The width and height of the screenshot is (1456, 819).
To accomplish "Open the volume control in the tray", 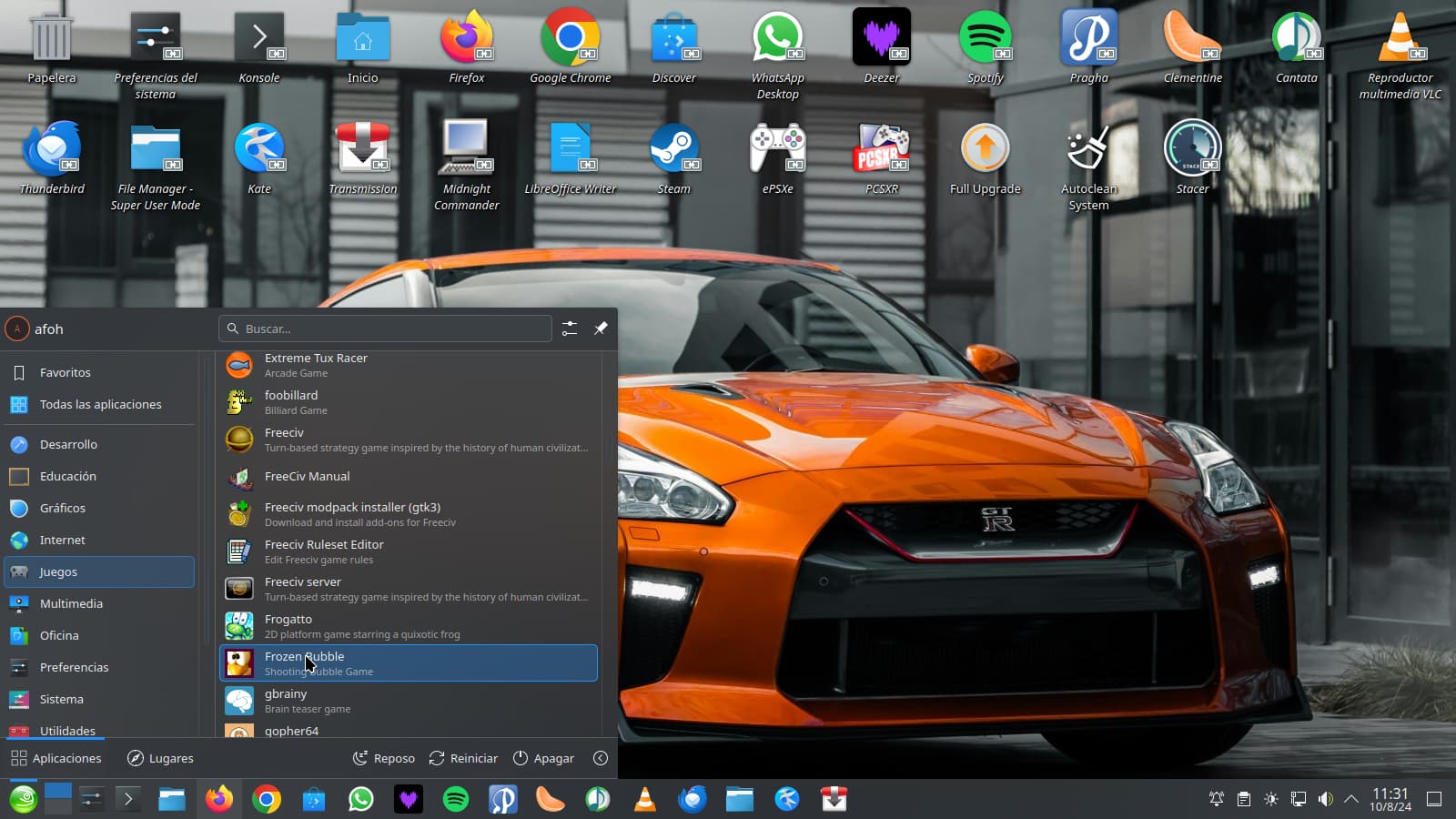I will point(1325,800).
